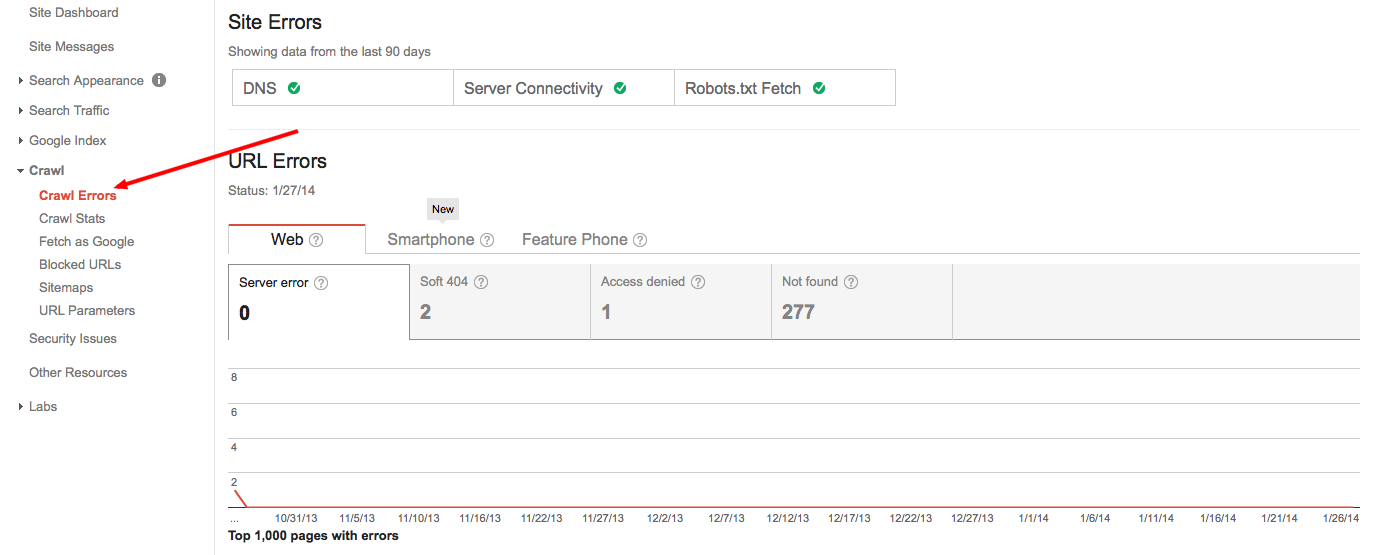This screenshot has height=555, width=1378.
Task: Click the help icon beside Not found
Action: [851, 282]
